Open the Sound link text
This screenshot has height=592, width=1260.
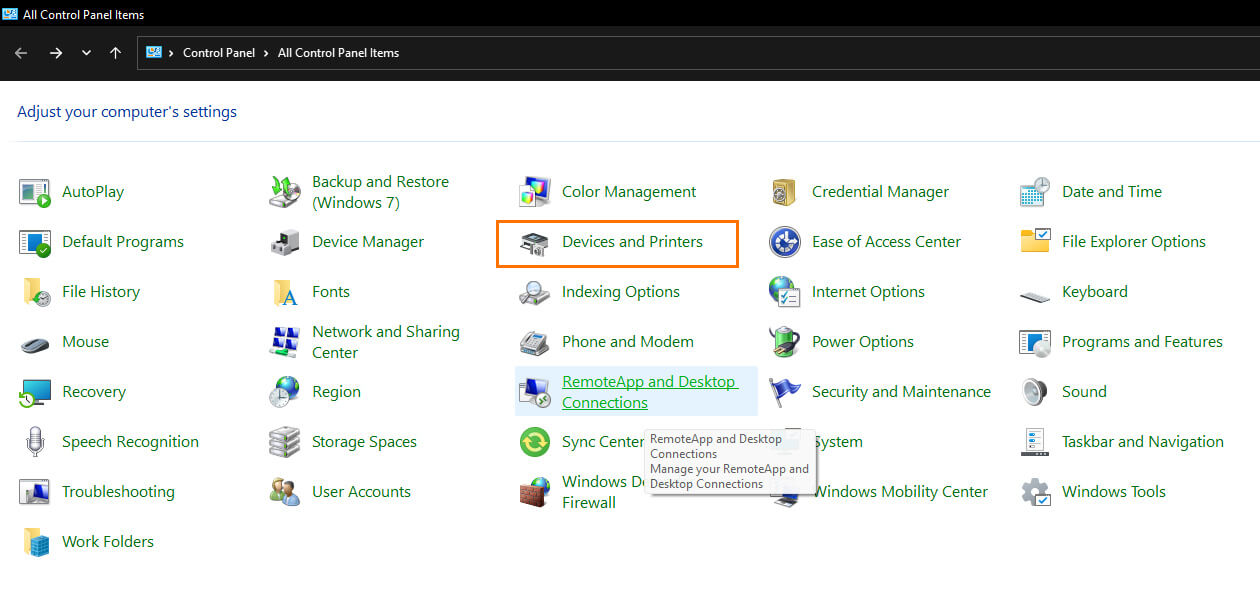pos(1084,392)
